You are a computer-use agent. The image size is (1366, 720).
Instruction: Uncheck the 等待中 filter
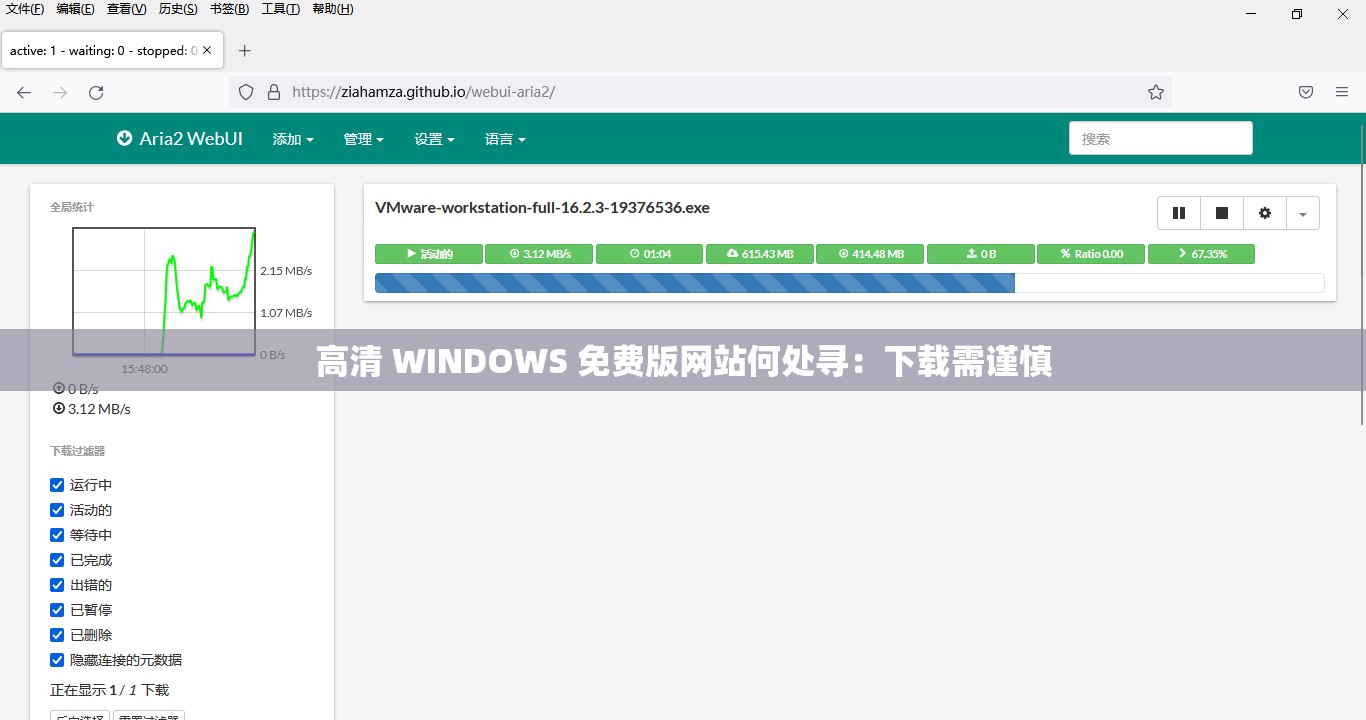coord(57,535)
